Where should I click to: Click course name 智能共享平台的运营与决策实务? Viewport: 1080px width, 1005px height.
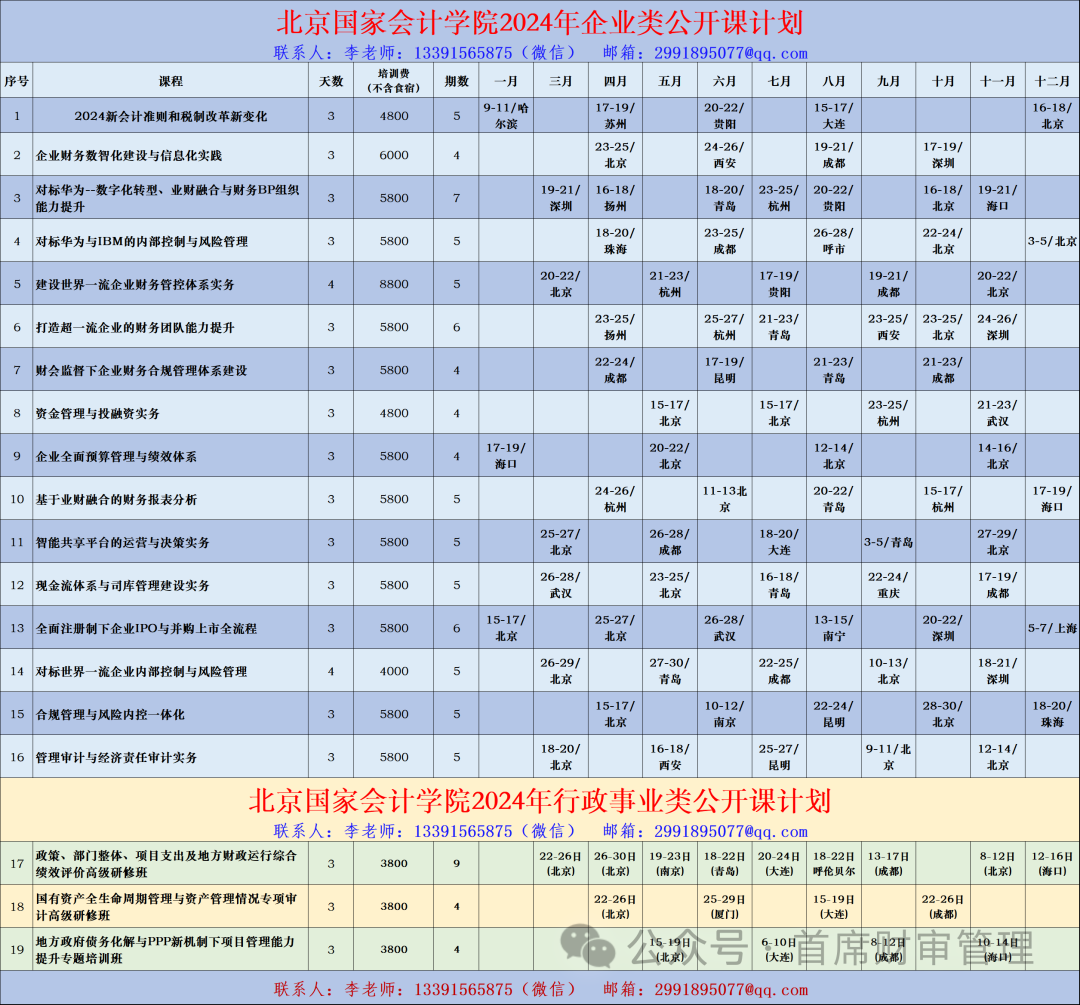(x=123, y=543)
